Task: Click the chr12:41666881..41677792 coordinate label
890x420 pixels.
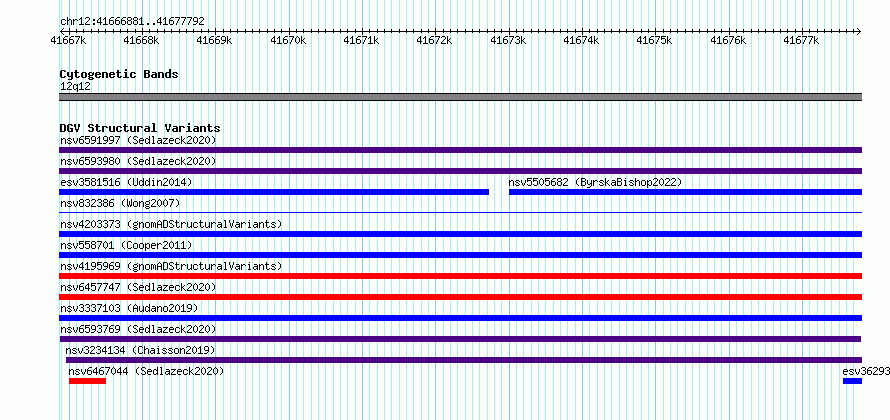Action: pyautogui.click(x=132, y=22)
